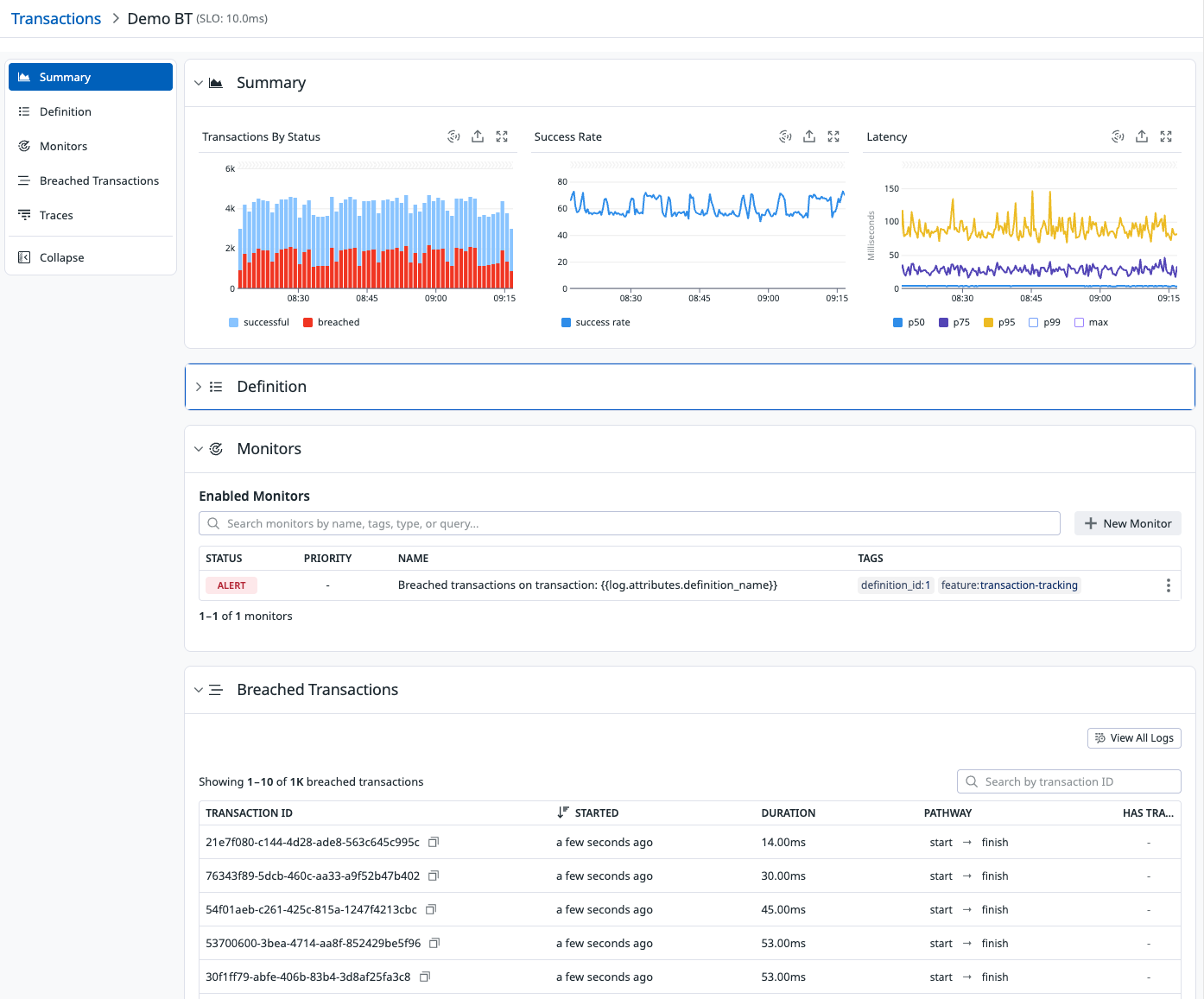
Task: Copy transaction ID 21e7f080-c144-4d28-ade8-563c645c995c
Action: 434,842
